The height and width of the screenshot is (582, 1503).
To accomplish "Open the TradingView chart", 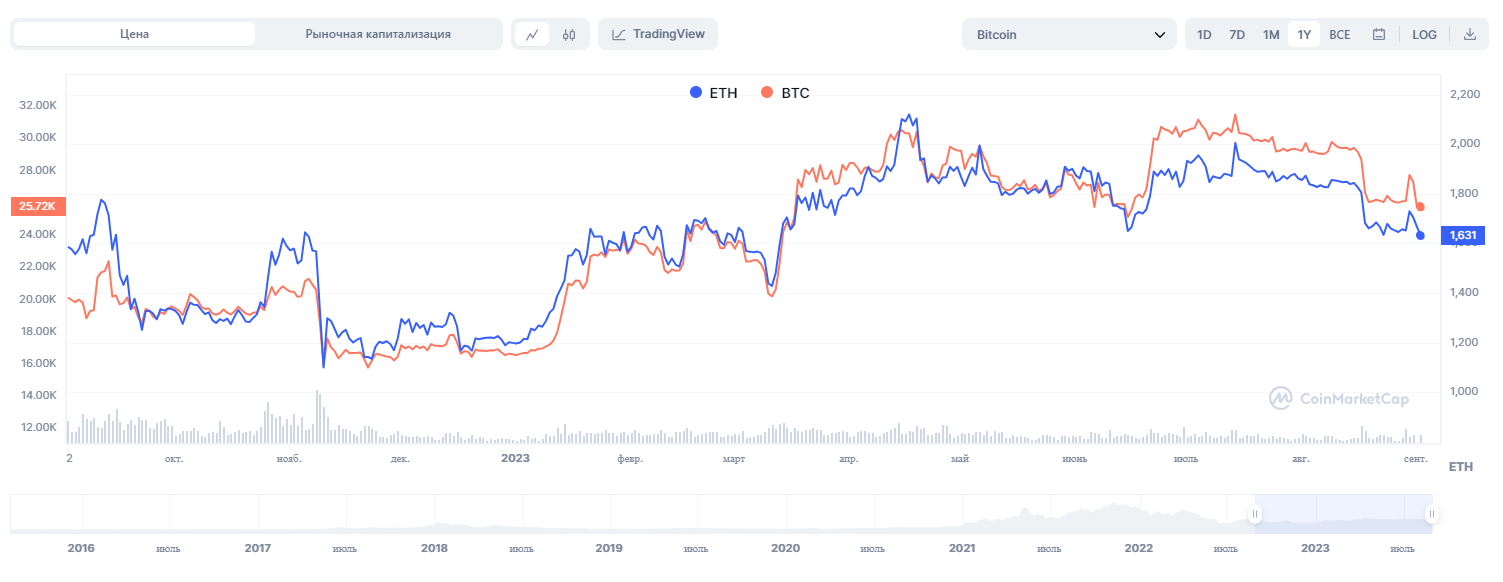I will point(658,34).
